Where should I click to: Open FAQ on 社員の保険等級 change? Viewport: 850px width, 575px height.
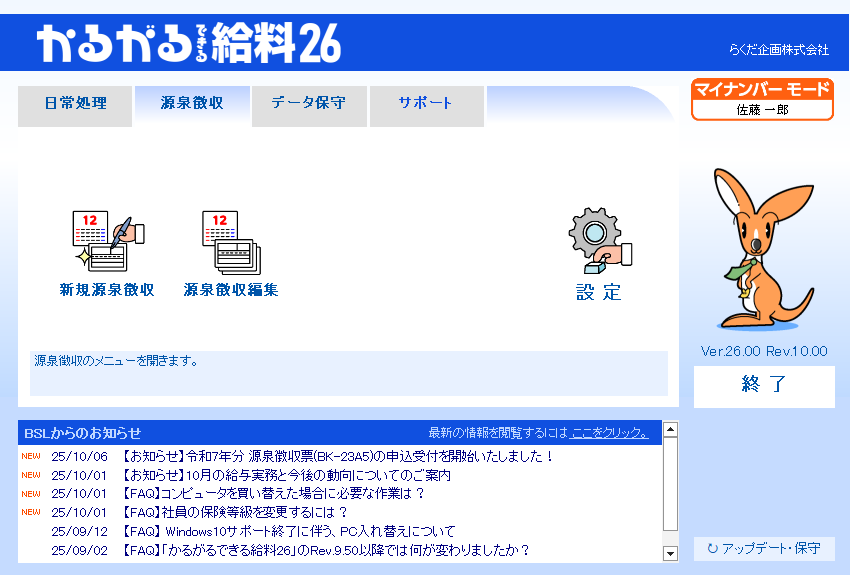234,513
